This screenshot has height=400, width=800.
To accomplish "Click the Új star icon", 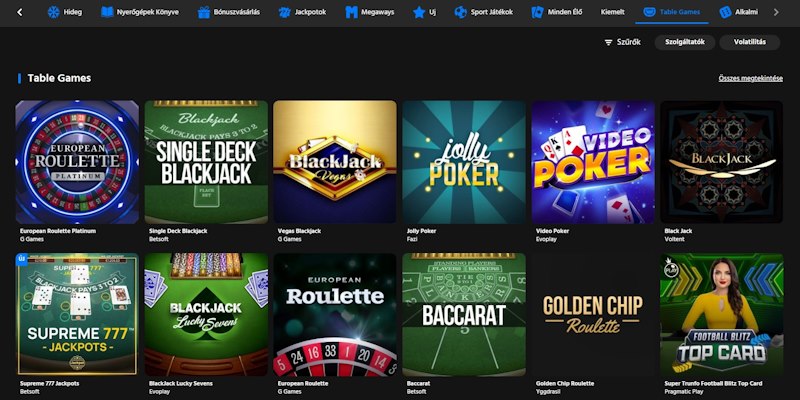I will click(x=419, y=12).
